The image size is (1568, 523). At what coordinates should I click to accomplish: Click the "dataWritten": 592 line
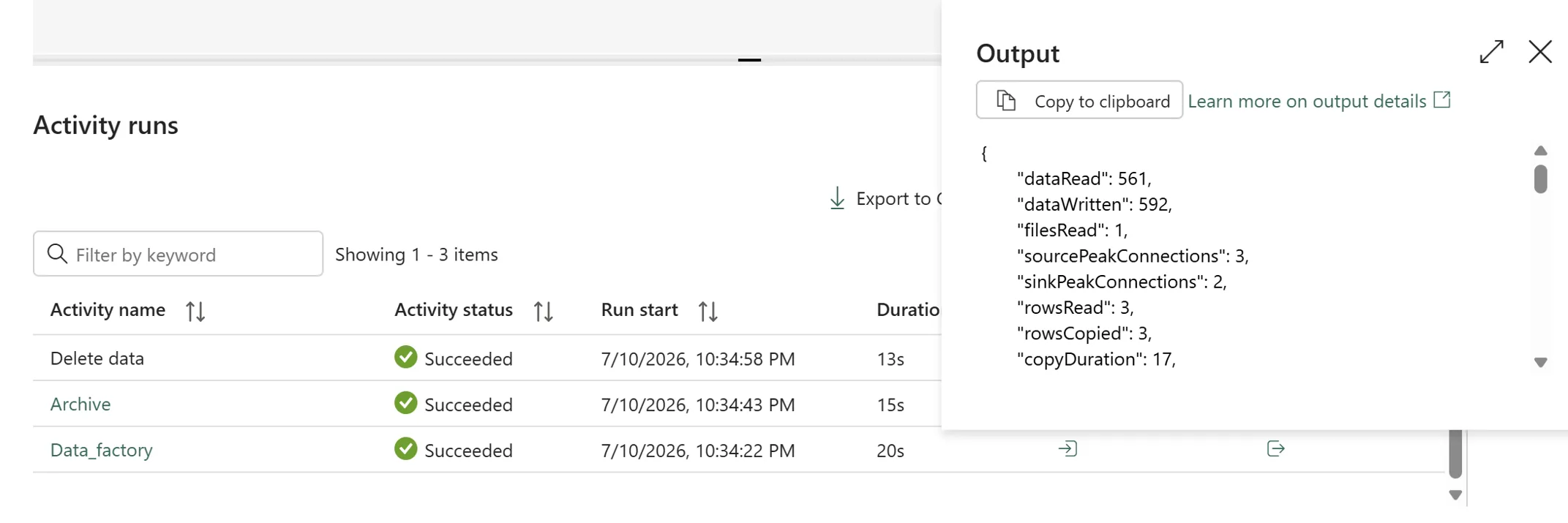pyautogui.click(x=1095, y=204)
